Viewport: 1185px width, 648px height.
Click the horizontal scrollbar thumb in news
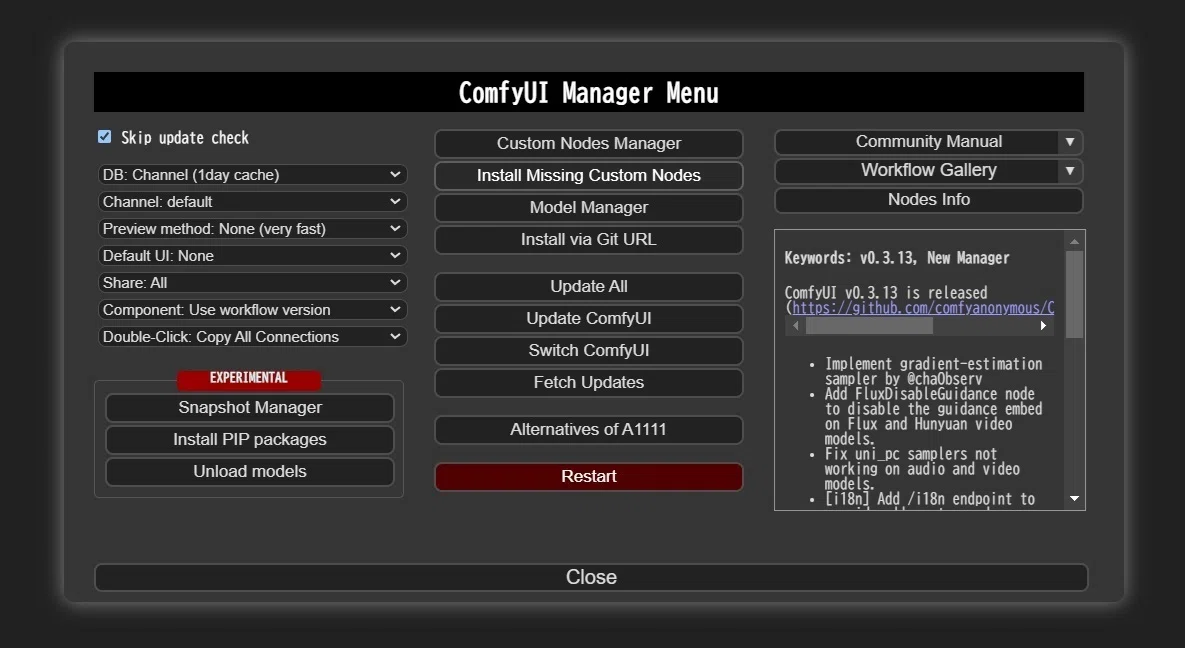(x=869, y=326)
